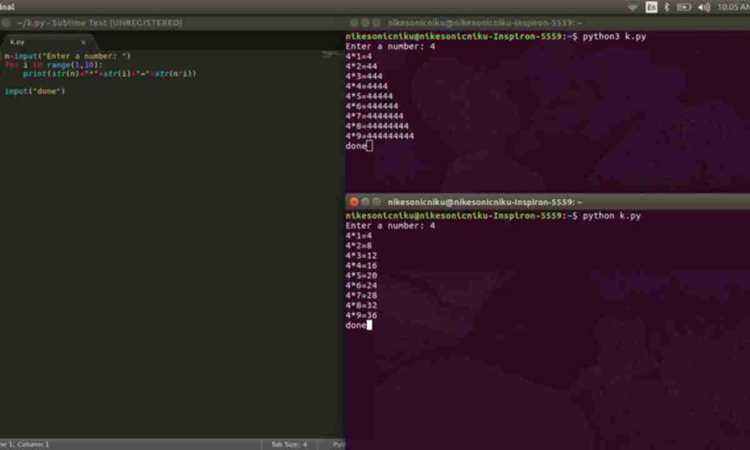This screenshot has width=750, height=450.
Task: Minimize the bottom terminal window
Action: (365, 202)
